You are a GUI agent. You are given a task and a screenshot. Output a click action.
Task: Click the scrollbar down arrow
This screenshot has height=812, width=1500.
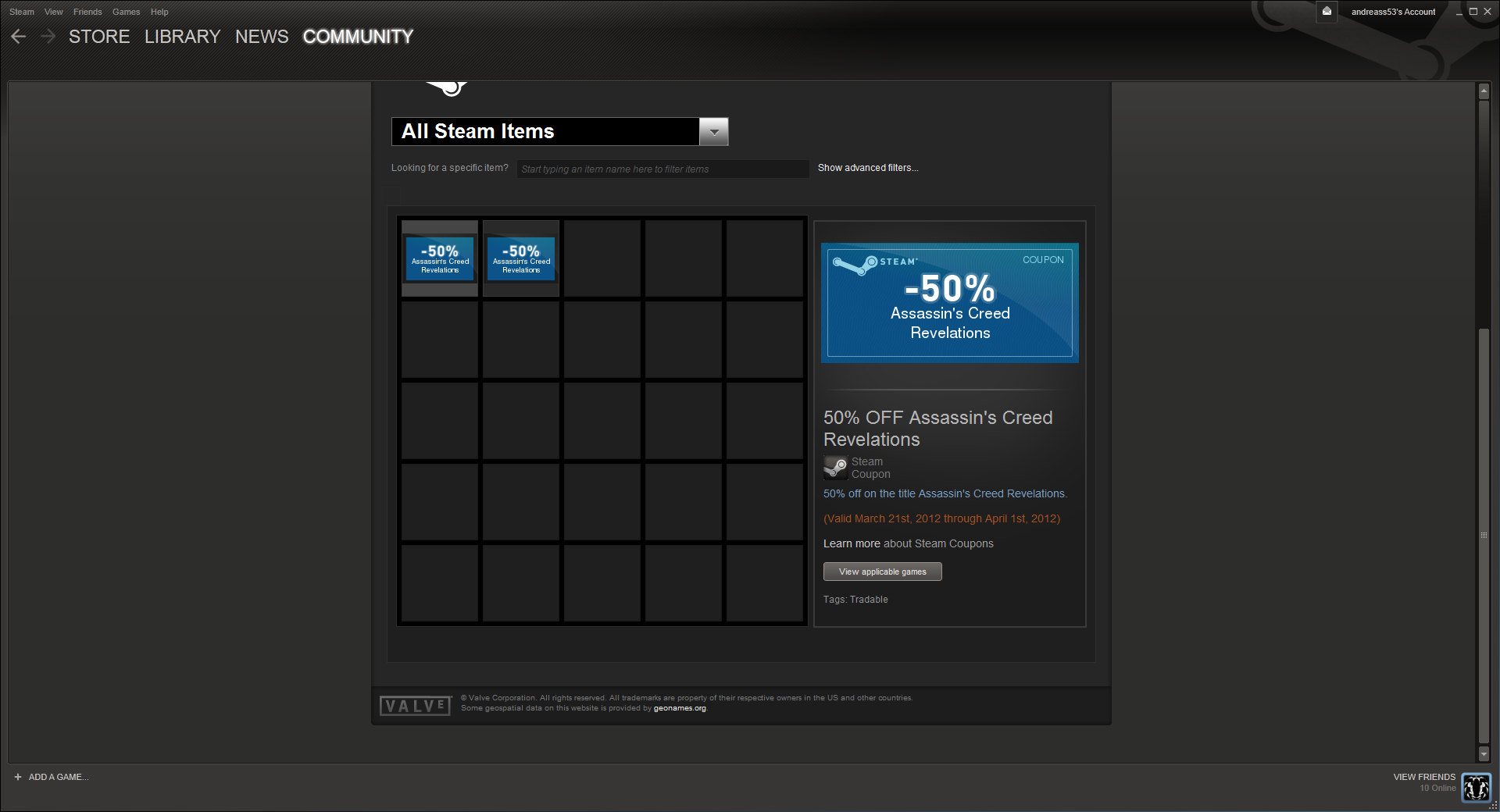tap(1484, 754)
